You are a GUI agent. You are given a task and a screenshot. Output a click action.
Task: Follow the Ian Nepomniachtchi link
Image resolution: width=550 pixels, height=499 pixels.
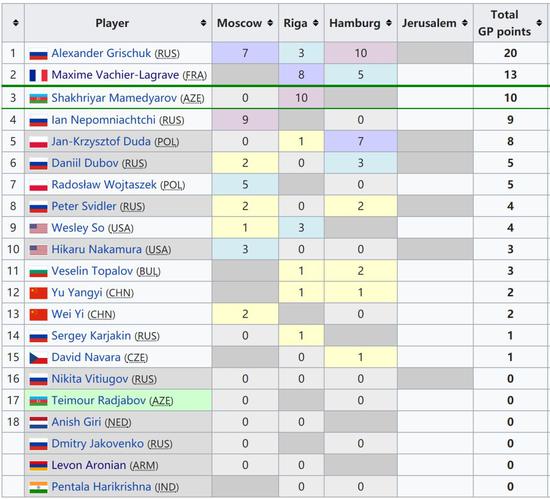[x=103, y=120]
